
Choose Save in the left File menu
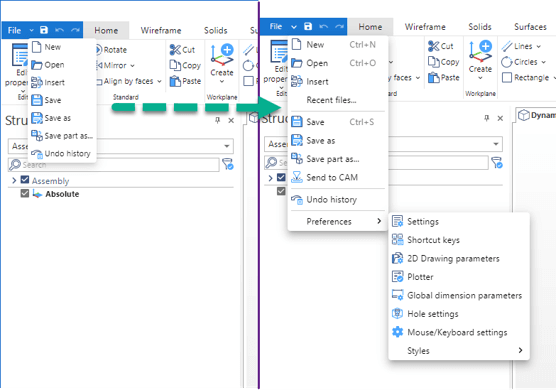click(x=62, y=100)
